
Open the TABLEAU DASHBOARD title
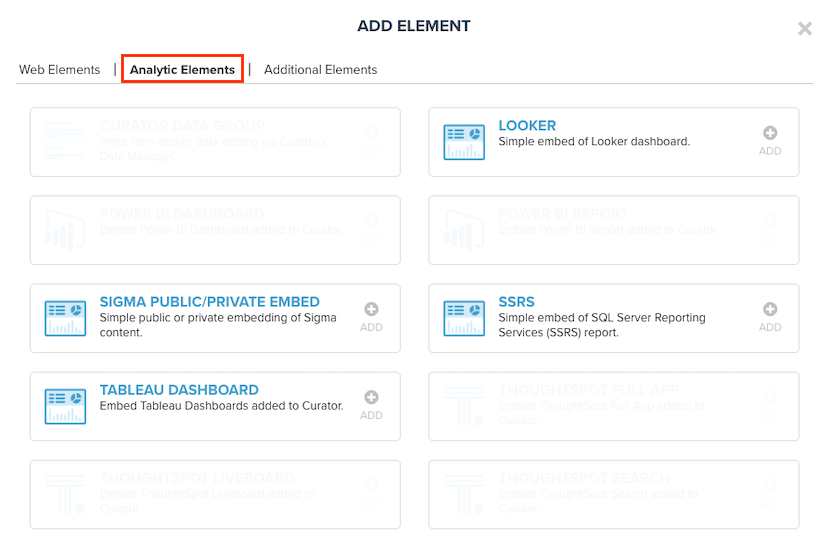coord(179,390)
